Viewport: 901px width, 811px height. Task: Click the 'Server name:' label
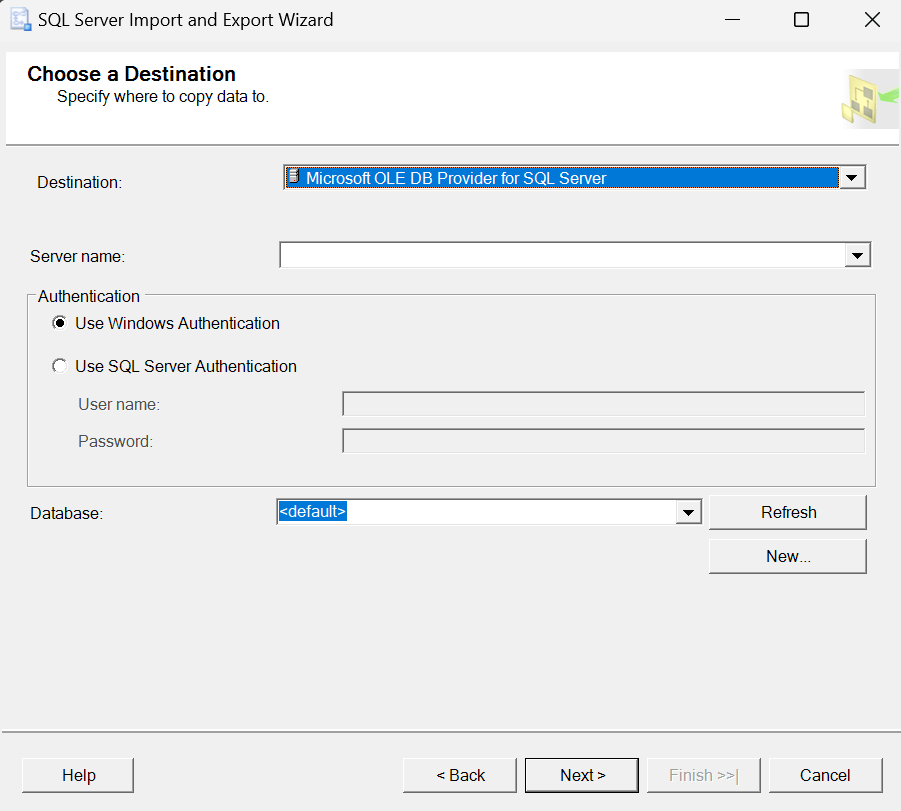pyautogui.click(x=78, y=256)
